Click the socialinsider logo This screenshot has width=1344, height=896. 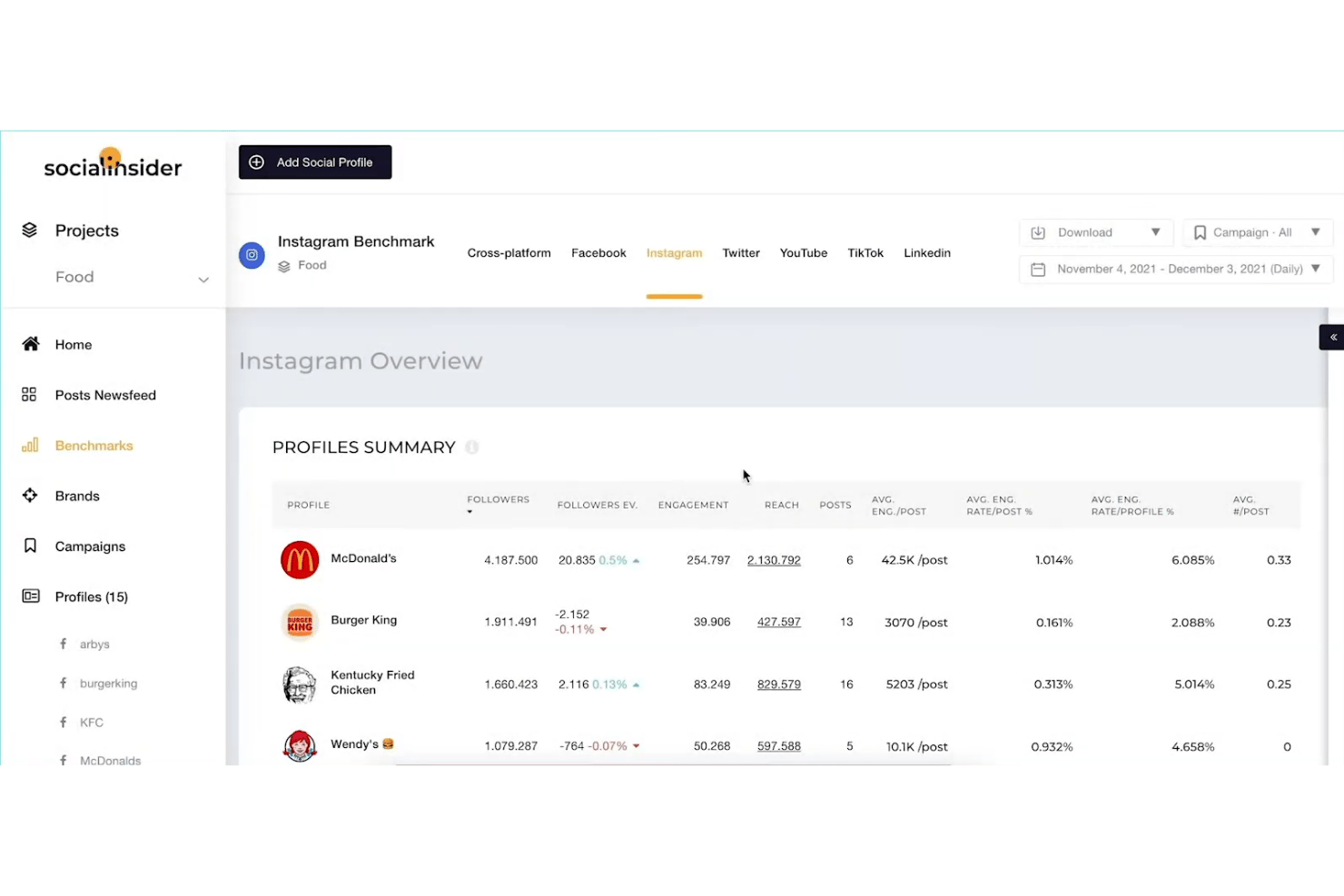113,164
